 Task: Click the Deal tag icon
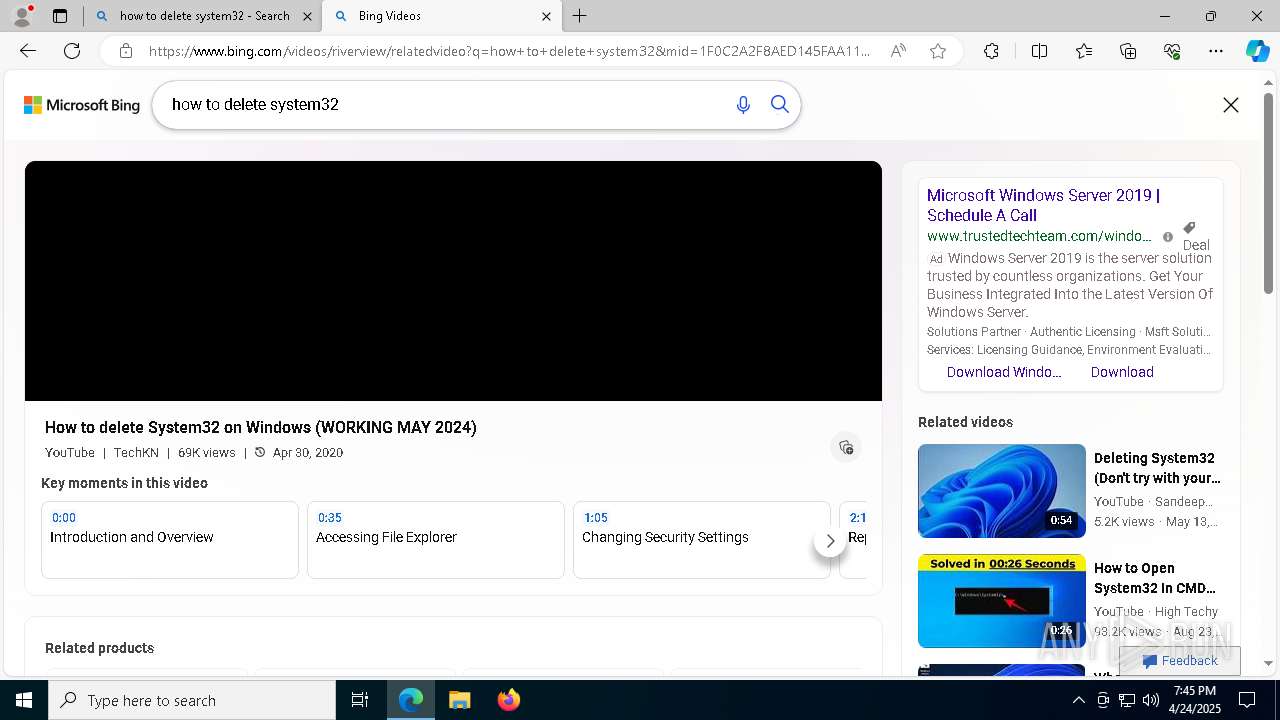tap(1190, 228)
